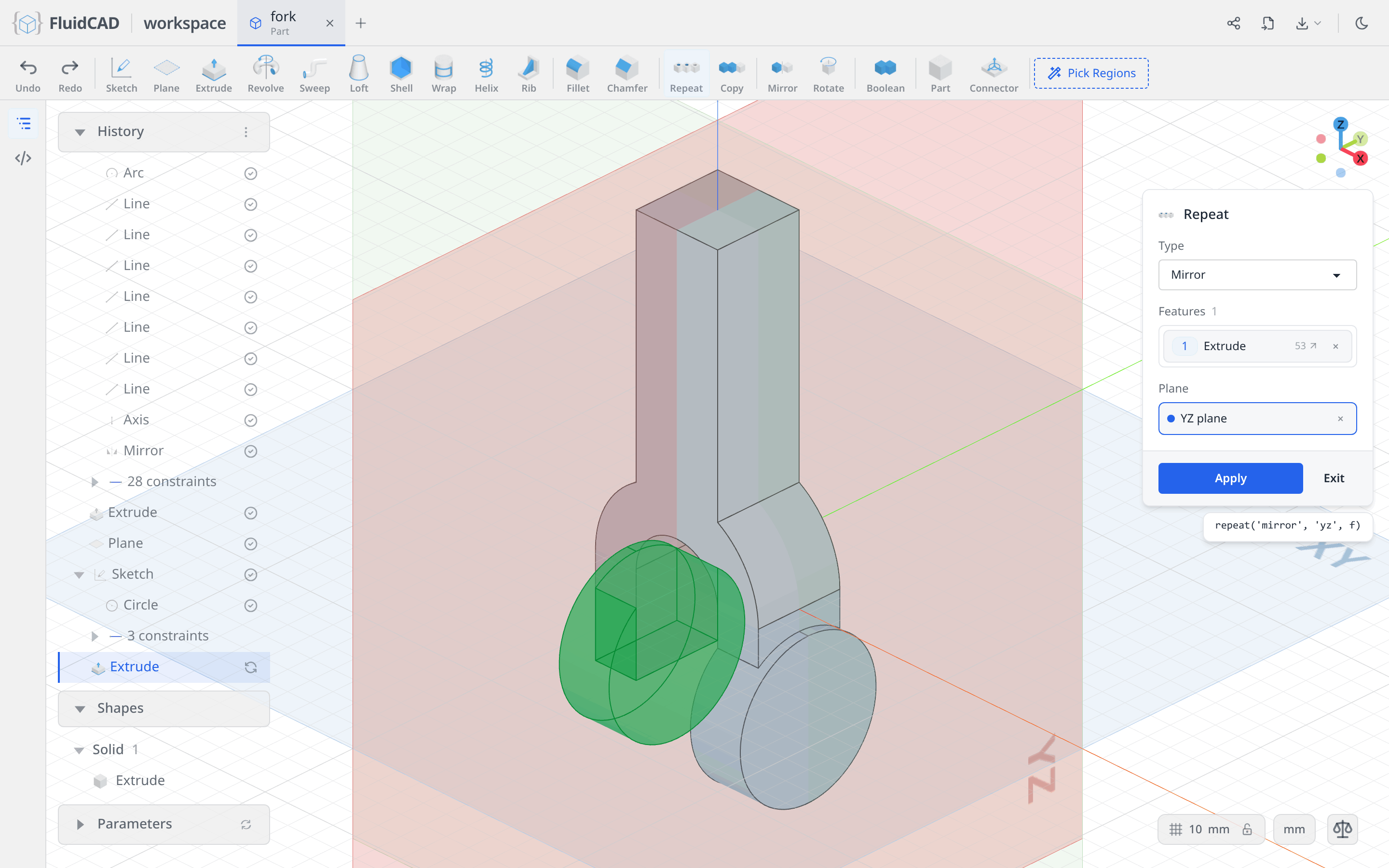The height and width of the screenshot is (868, 1389).
Task: Toggle the Axis feature check mark
Action: [250, 420]
